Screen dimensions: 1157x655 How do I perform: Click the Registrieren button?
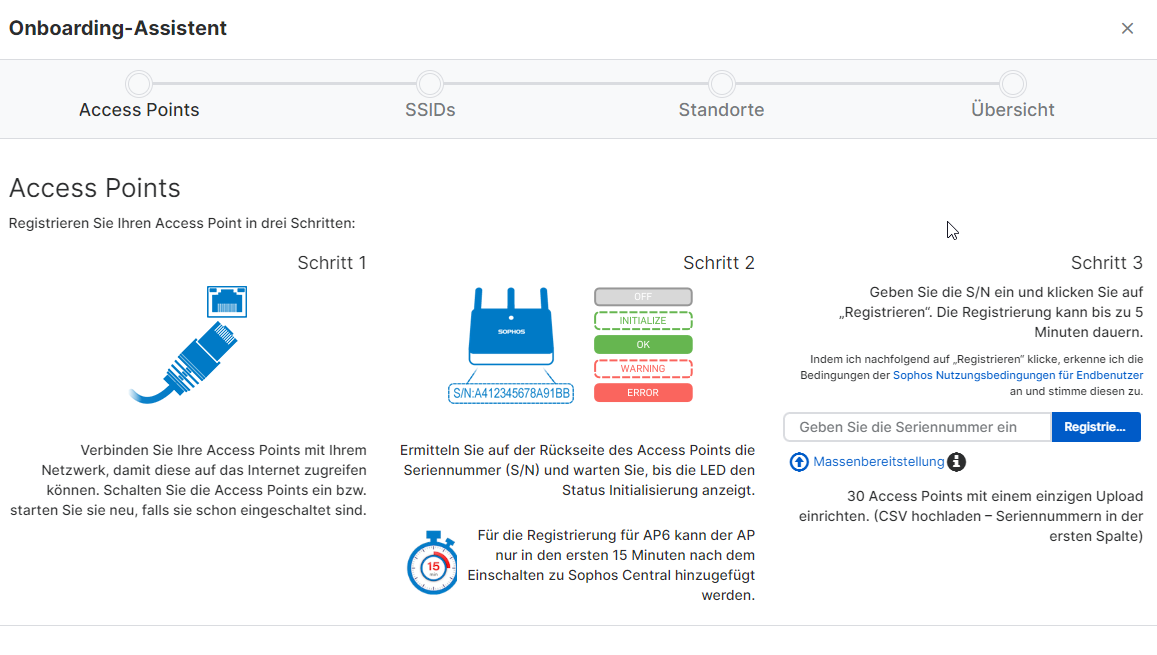1096,427
